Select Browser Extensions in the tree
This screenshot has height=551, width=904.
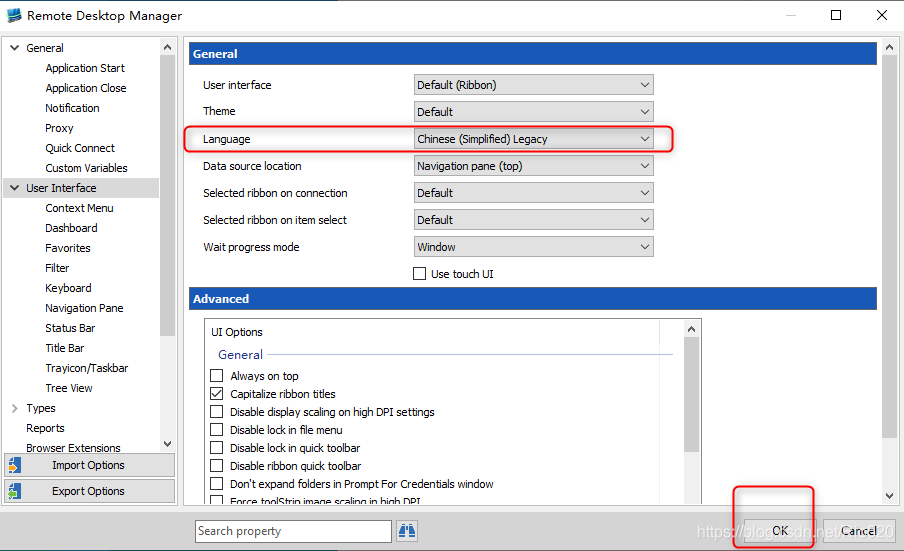73,448
